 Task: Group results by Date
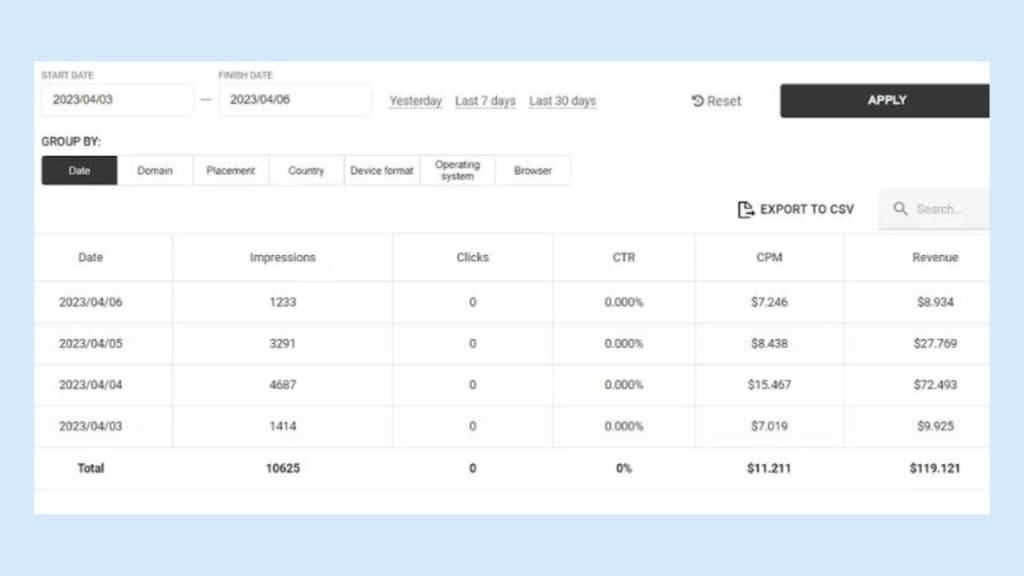point(79,171)
